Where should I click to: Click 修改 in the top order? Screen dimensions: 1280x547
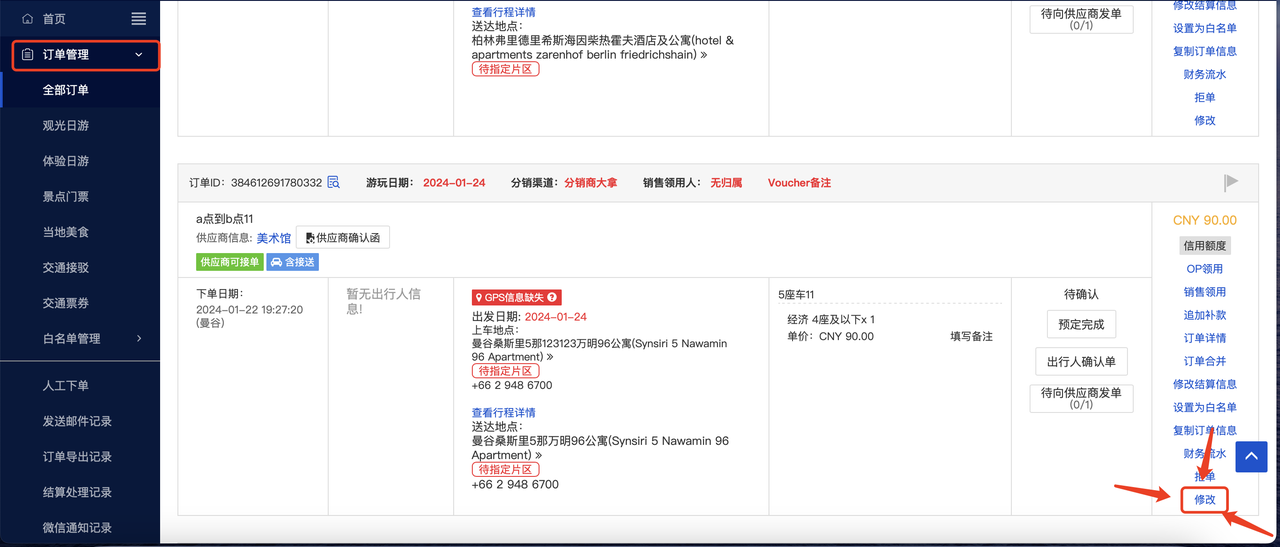click(x=1204, y=120)
